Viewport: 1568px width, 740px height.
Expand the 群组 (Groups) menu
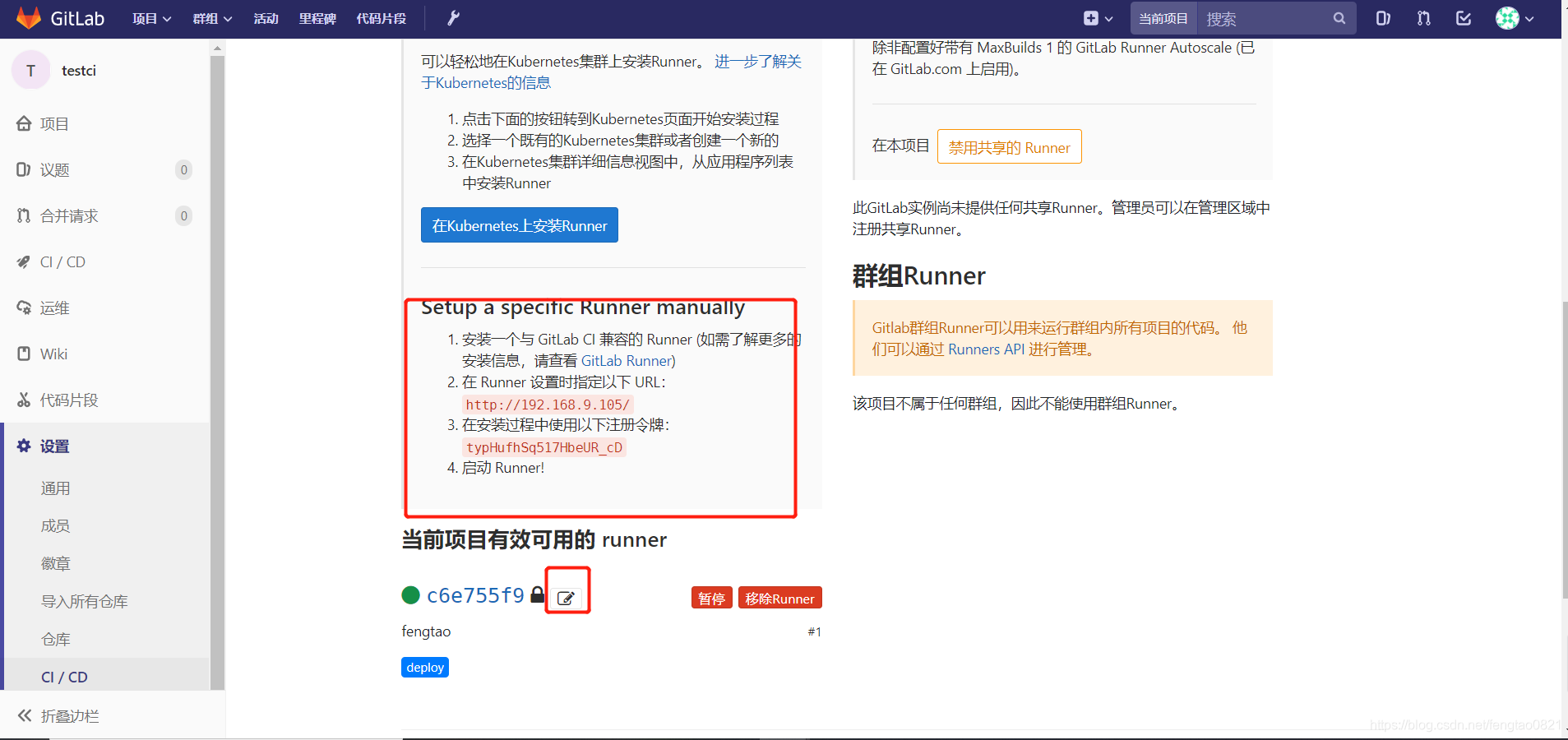(211, 18)
